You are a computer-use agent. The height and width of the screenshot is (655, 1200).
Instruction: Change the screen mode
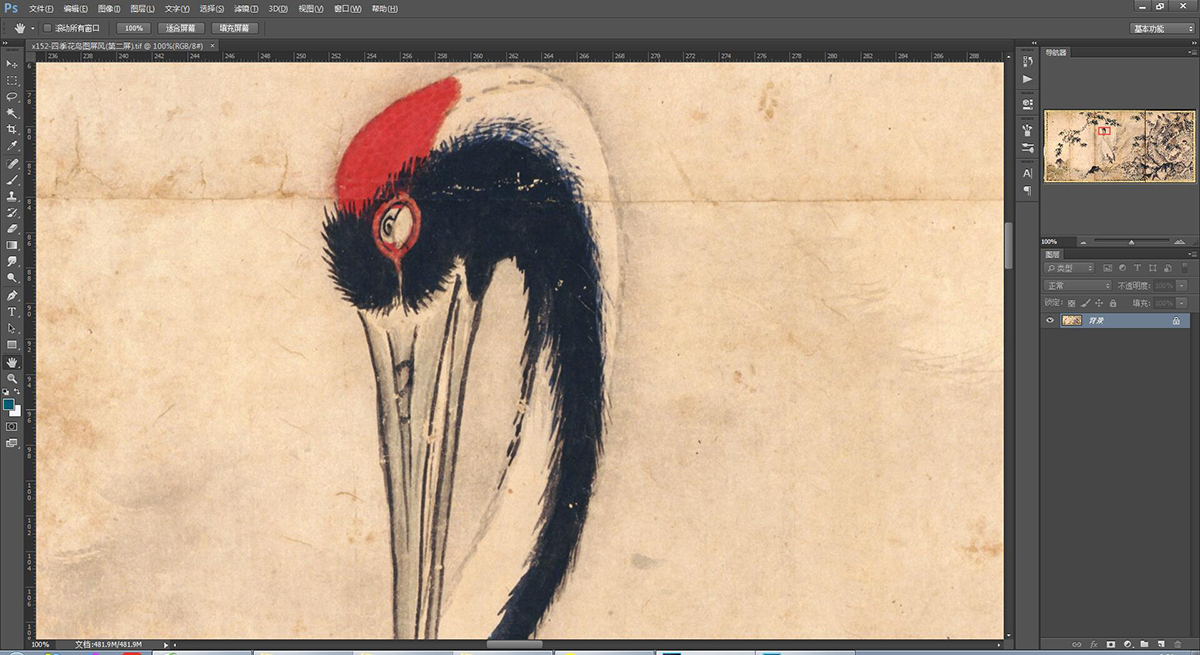12,442
